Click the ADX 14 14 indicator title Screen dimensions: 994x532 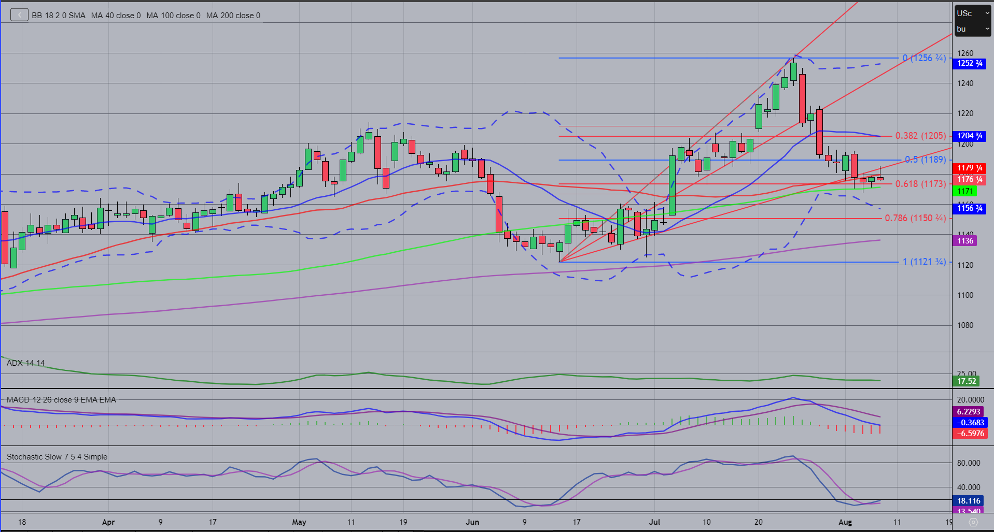[25, 363]
